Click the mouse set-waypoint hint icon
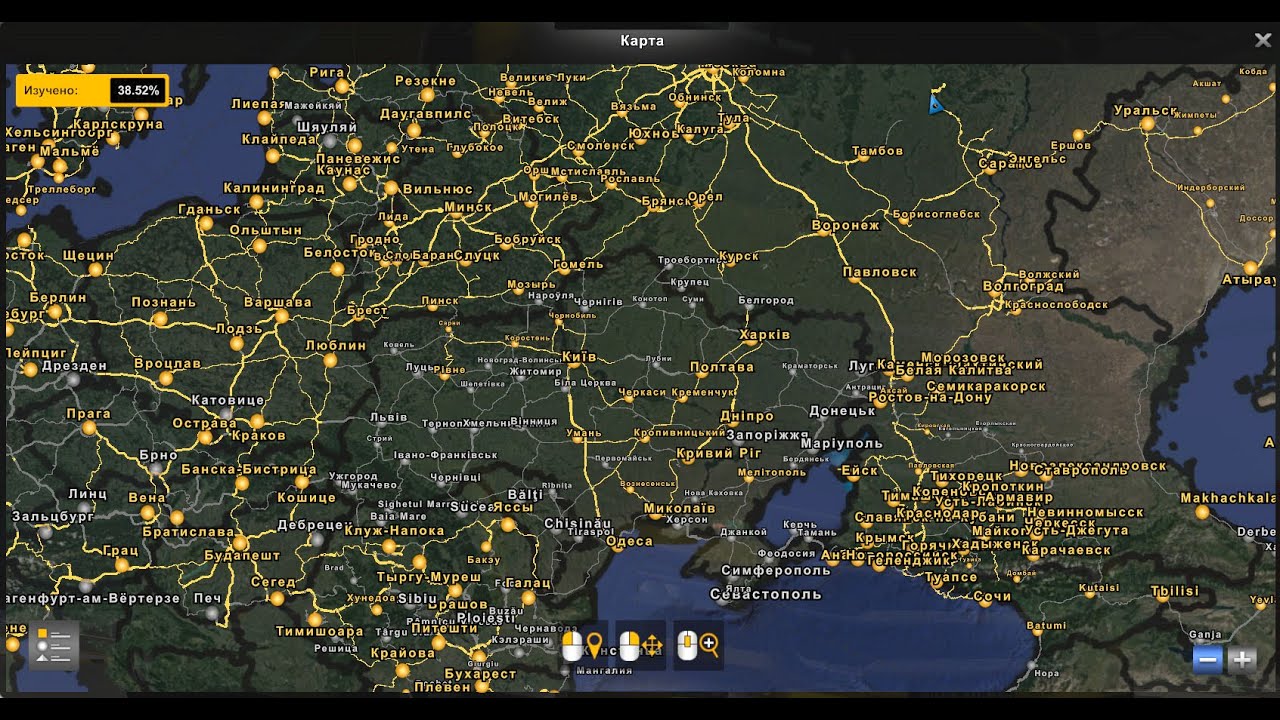 [x=582, y=646]
